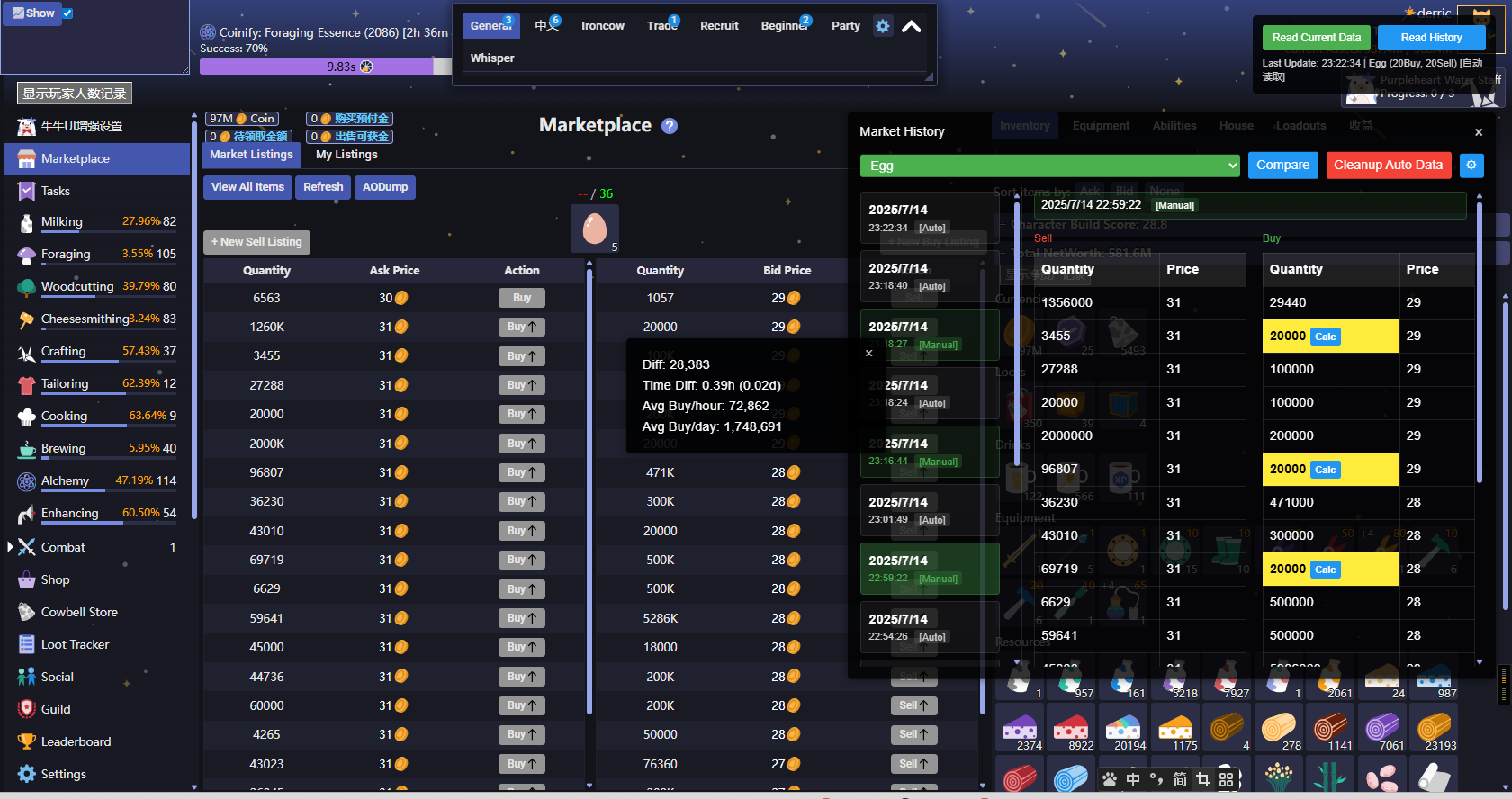1512x799 pixels.
Task: Buy from the 6563 quantity ask row
Action: point(522,298)
